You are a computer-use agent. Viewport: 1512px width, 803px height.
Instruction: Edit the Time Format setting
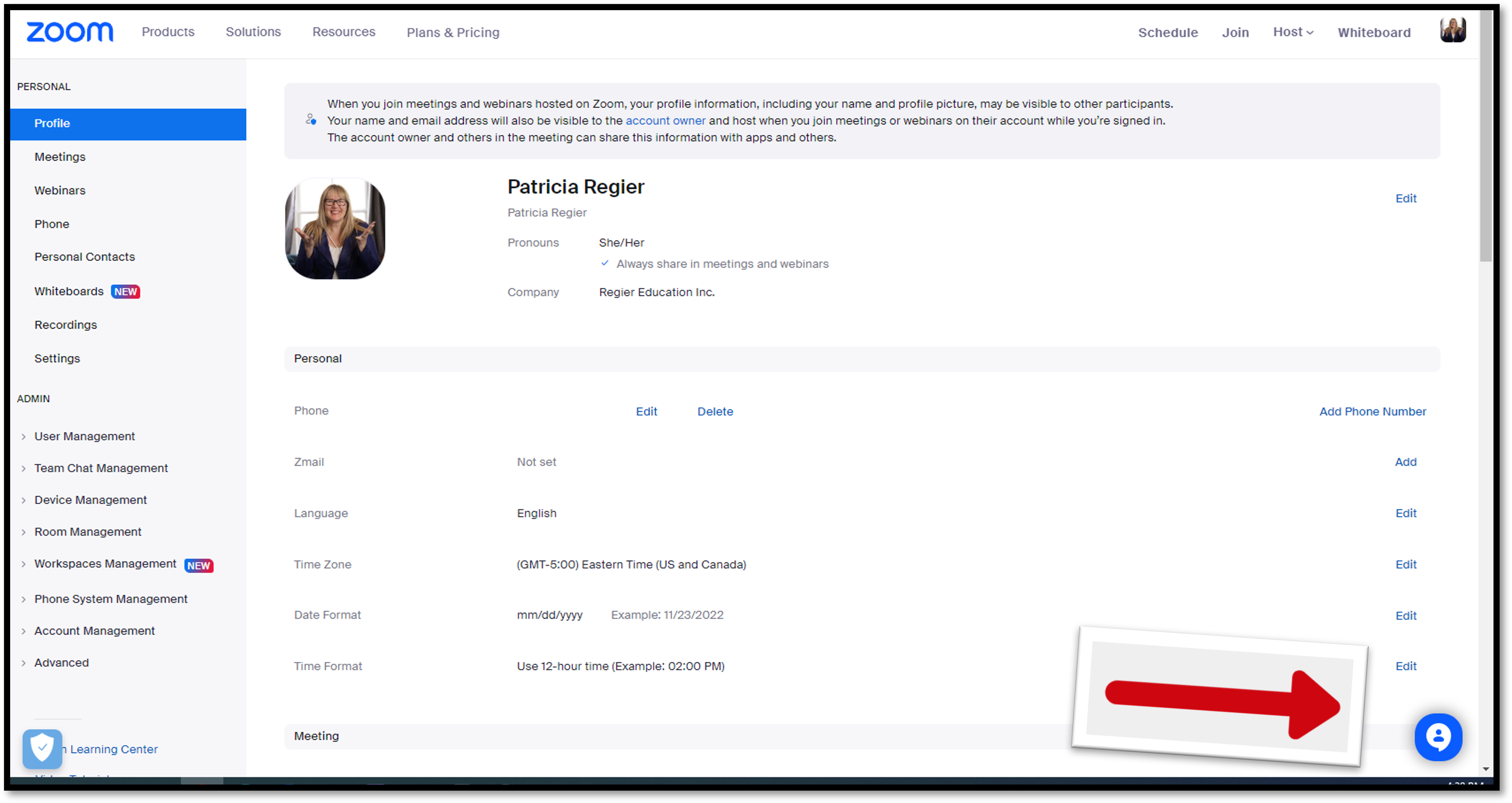(1405, 665)
